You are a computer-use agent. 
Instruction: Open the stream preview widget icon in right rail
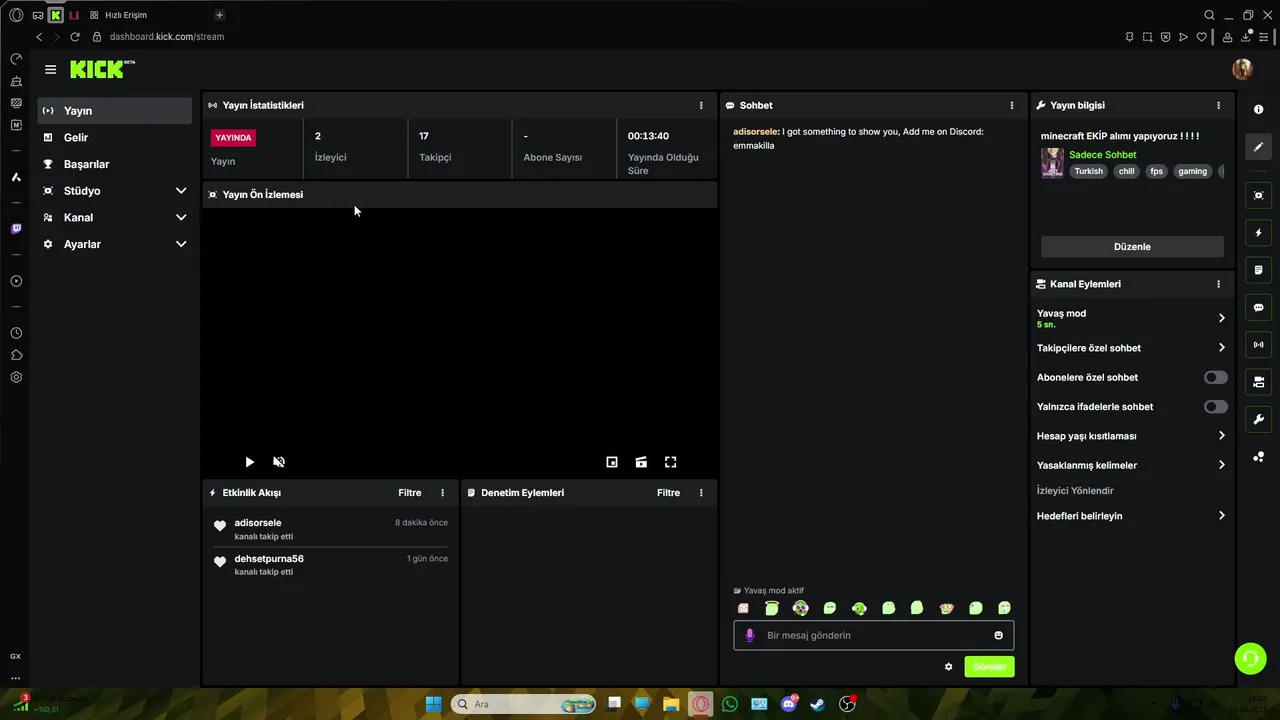[x=1259, y=195]
